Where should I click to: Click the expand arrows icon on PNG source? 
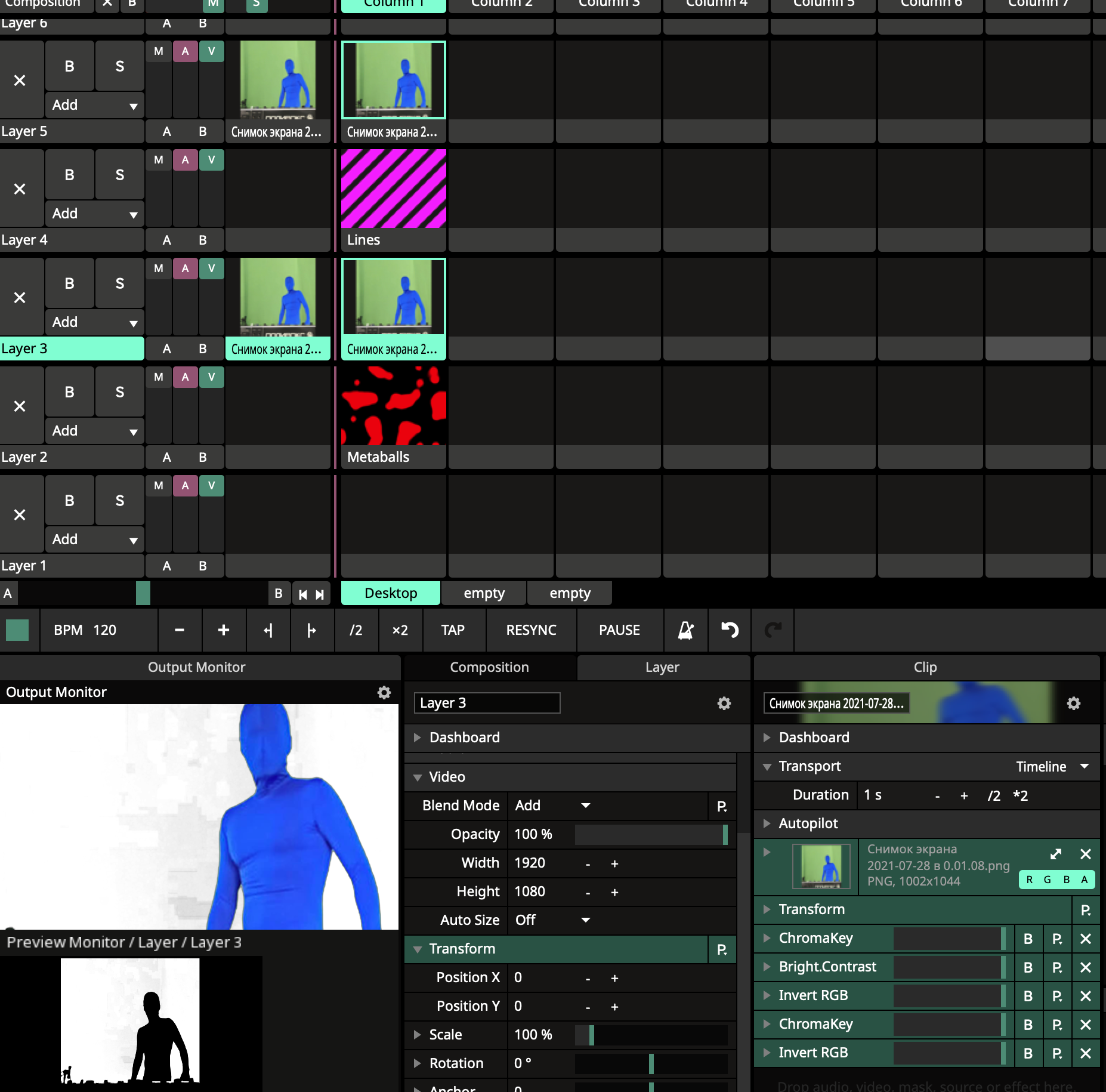1055,854
